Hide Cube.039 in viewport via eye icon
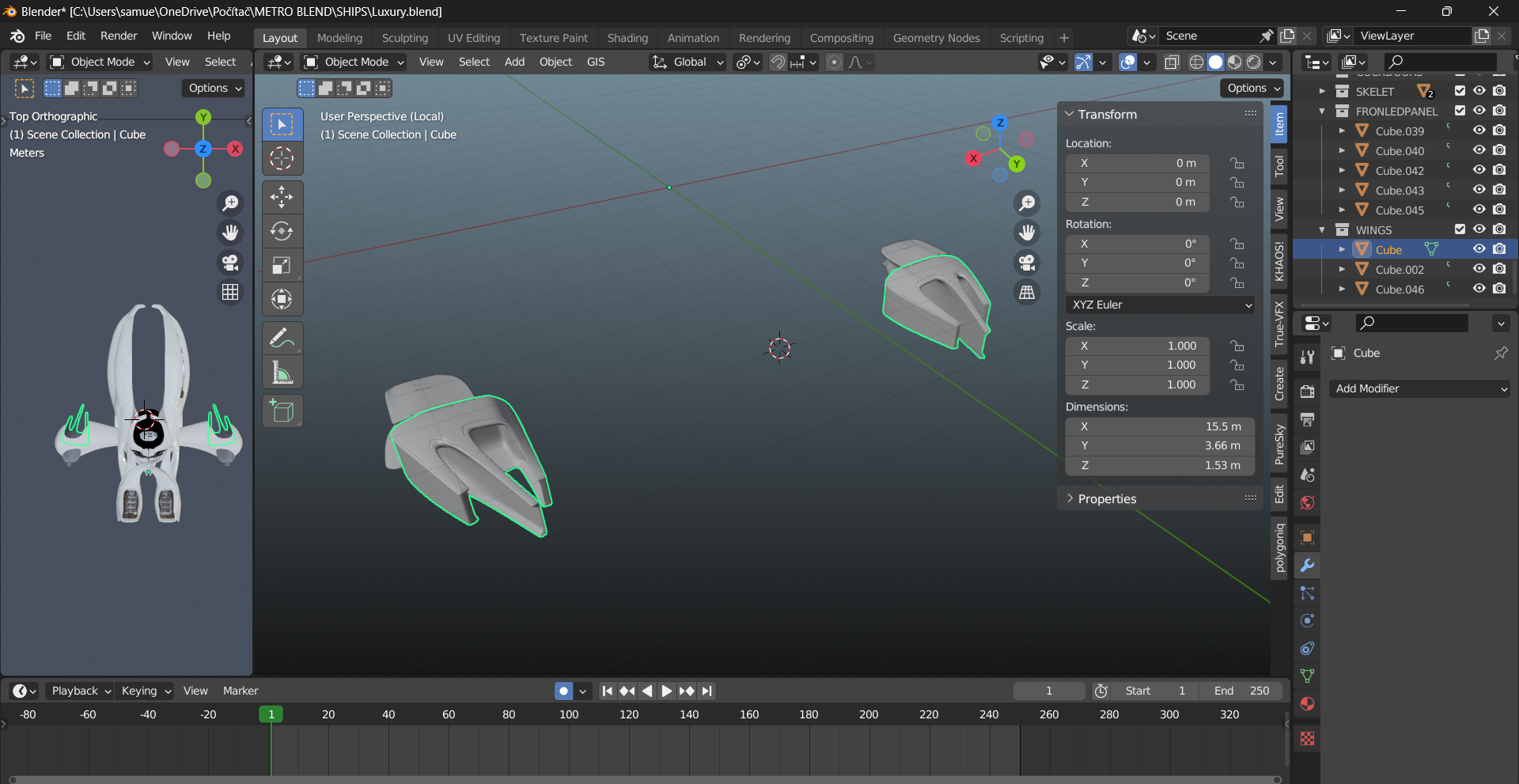 (1479, 131)
